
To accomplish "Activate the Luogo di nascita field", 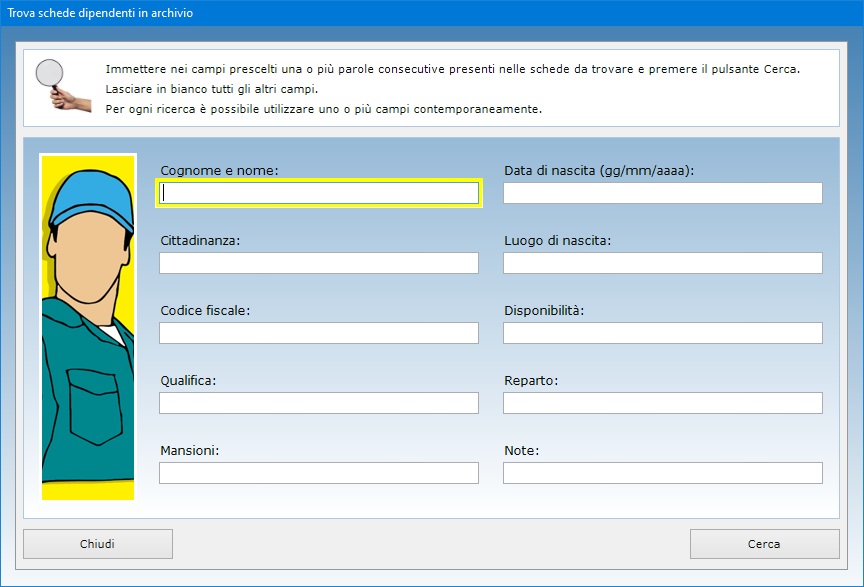I will (x=663, y=263).
